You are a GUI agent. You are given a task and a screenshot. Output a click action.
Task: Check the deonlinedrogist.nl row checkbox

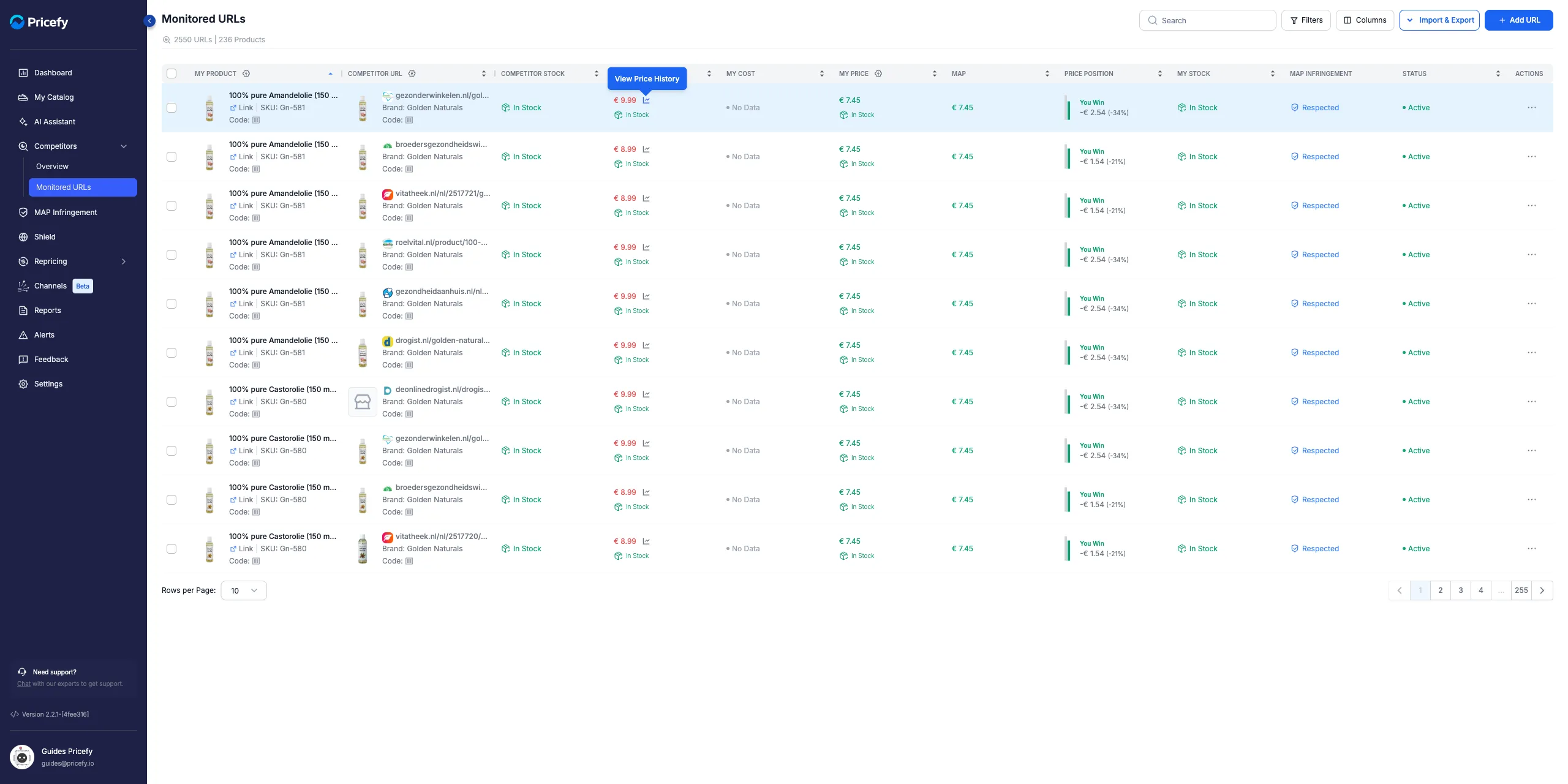(x=171, y=402)
